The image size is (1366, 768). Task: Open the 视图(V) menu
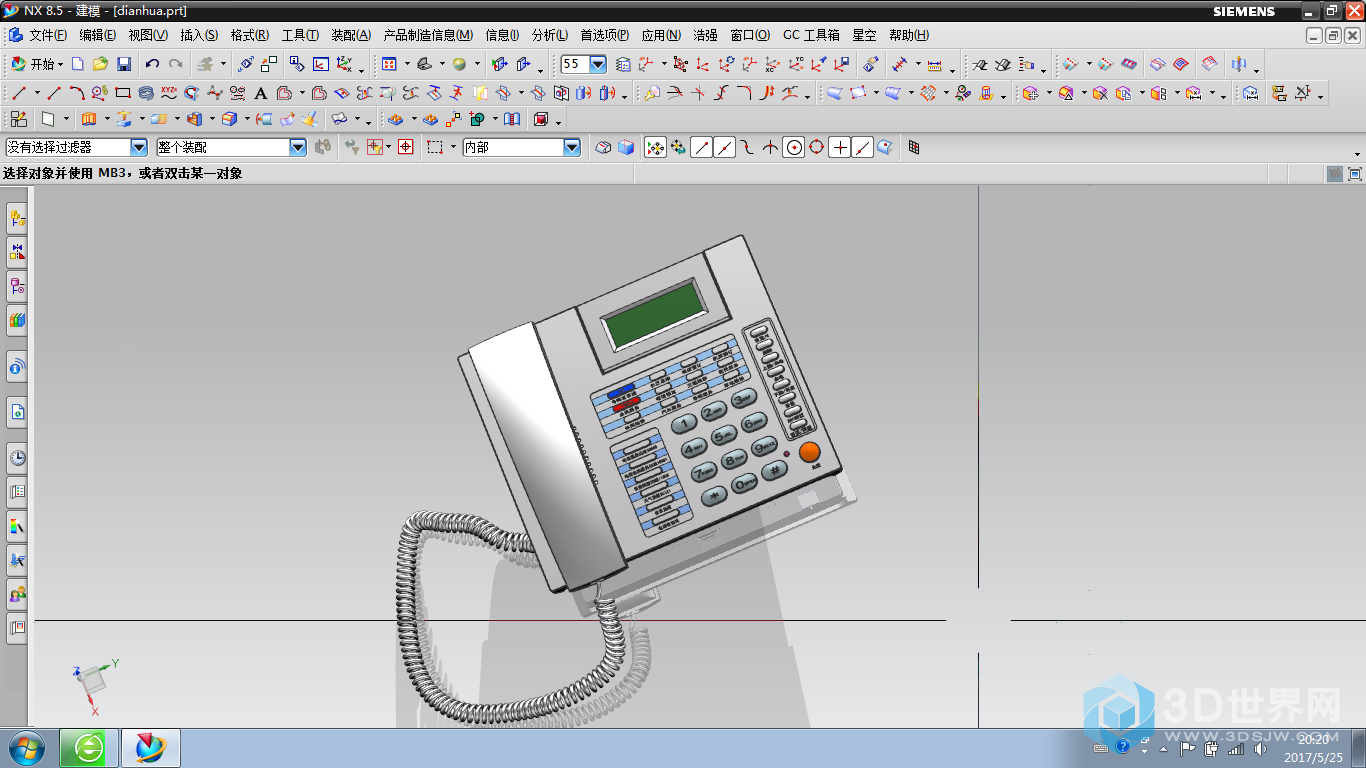tap(148, 35)
